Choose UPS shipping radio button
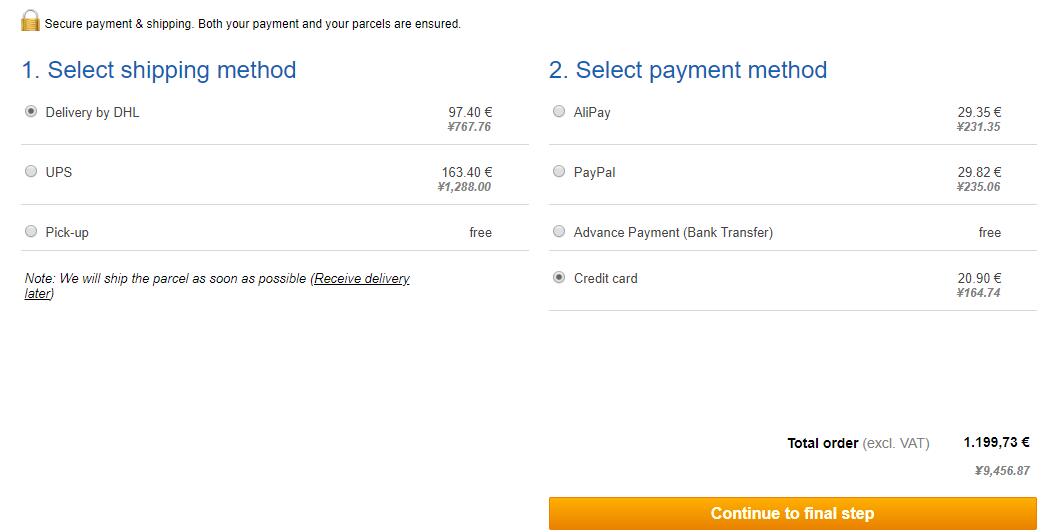This screenshot has height=532, width=1057. click(x=31, y=171)
